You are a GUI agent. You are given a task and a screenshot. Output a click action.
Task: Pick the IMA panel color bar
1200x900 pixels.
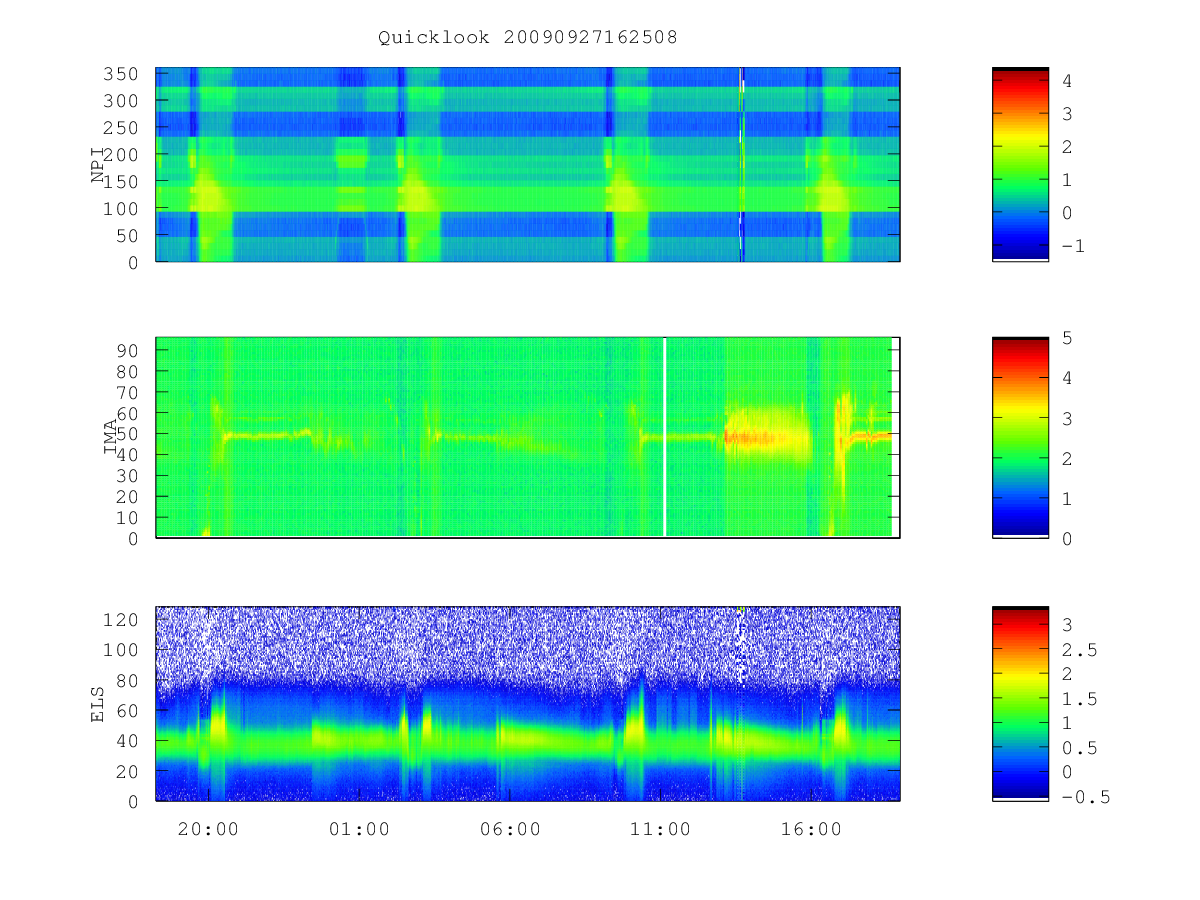1020,438
